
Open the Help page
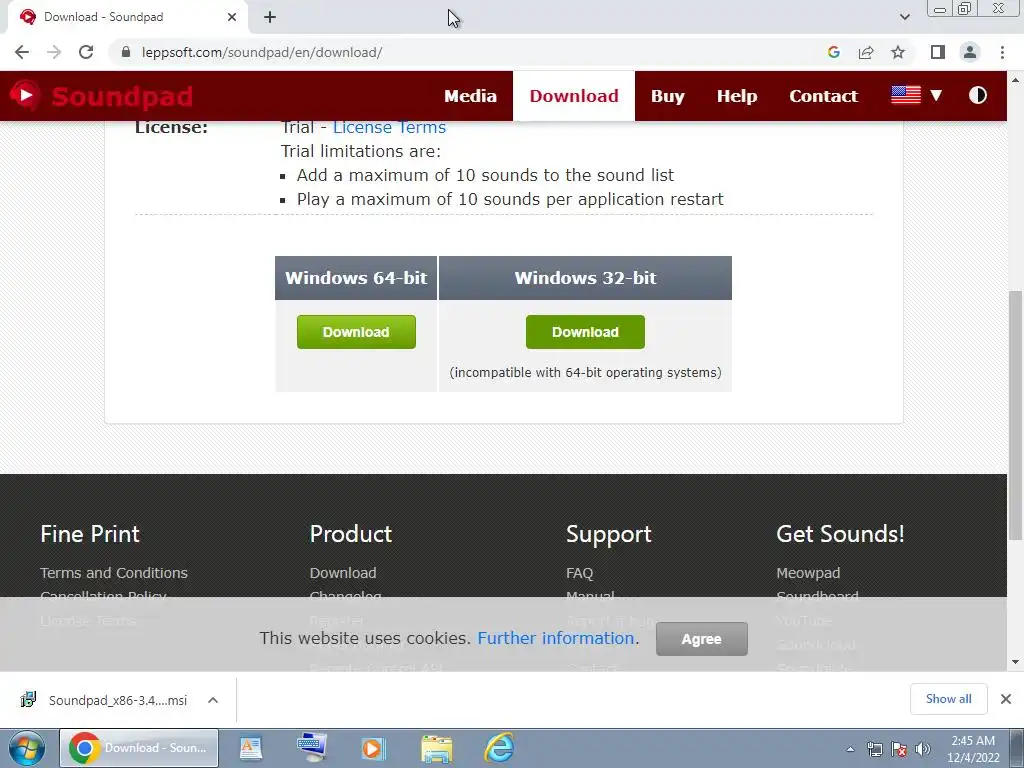(737, 96)
